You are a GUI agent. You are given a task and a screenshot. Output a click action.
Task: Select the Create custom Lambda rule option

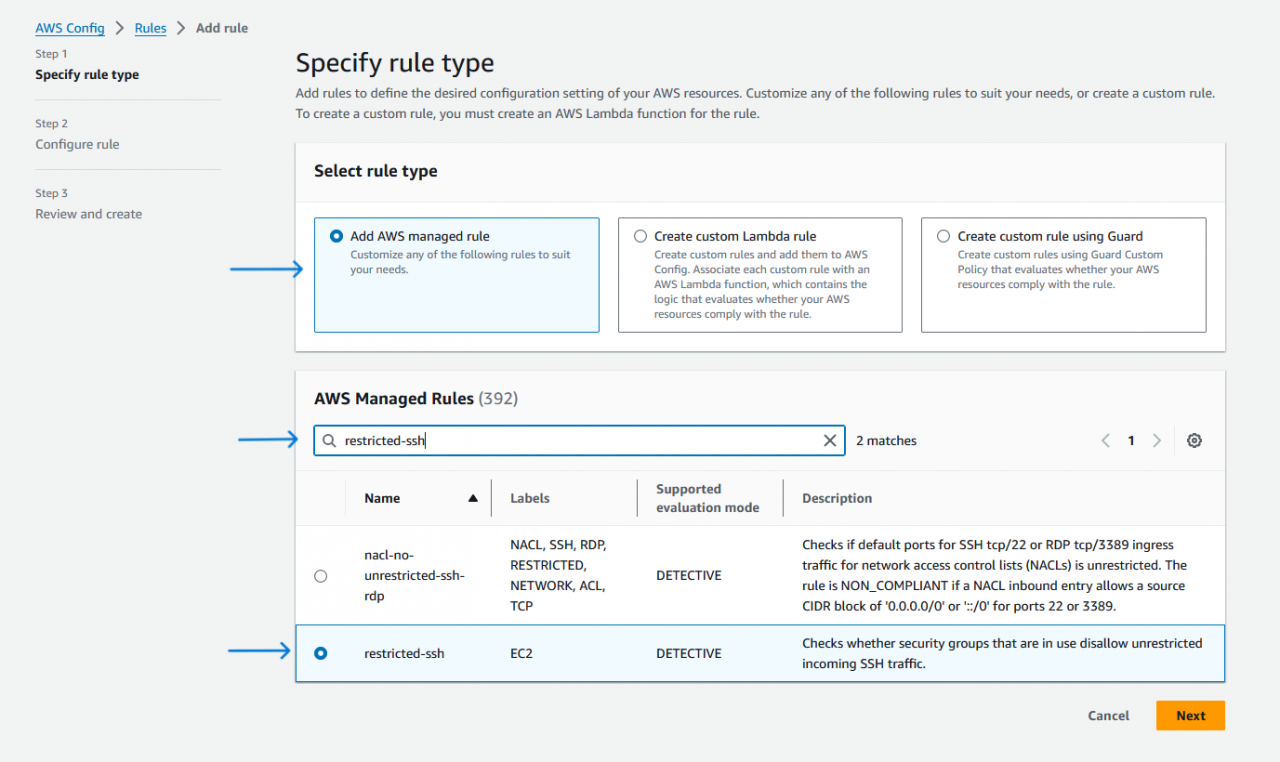click(639, 236)
